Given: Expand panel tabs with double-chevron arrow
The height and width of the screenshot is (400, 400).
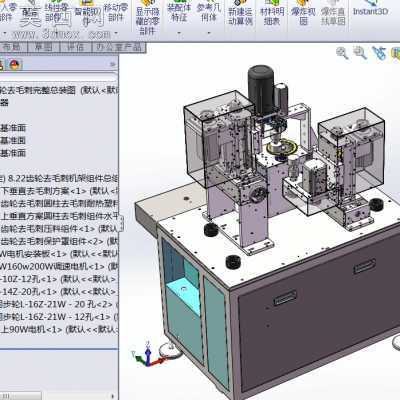Looking at the screenshot, I should click(x=113, y=64).
